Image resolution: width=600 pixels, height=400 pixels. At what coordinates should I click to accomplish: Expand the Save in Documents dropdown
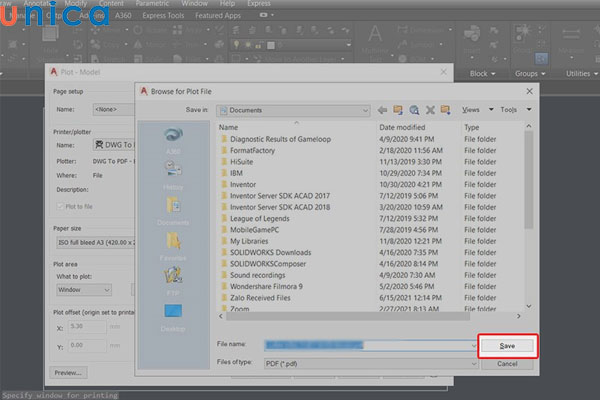[x=363, y=109]
